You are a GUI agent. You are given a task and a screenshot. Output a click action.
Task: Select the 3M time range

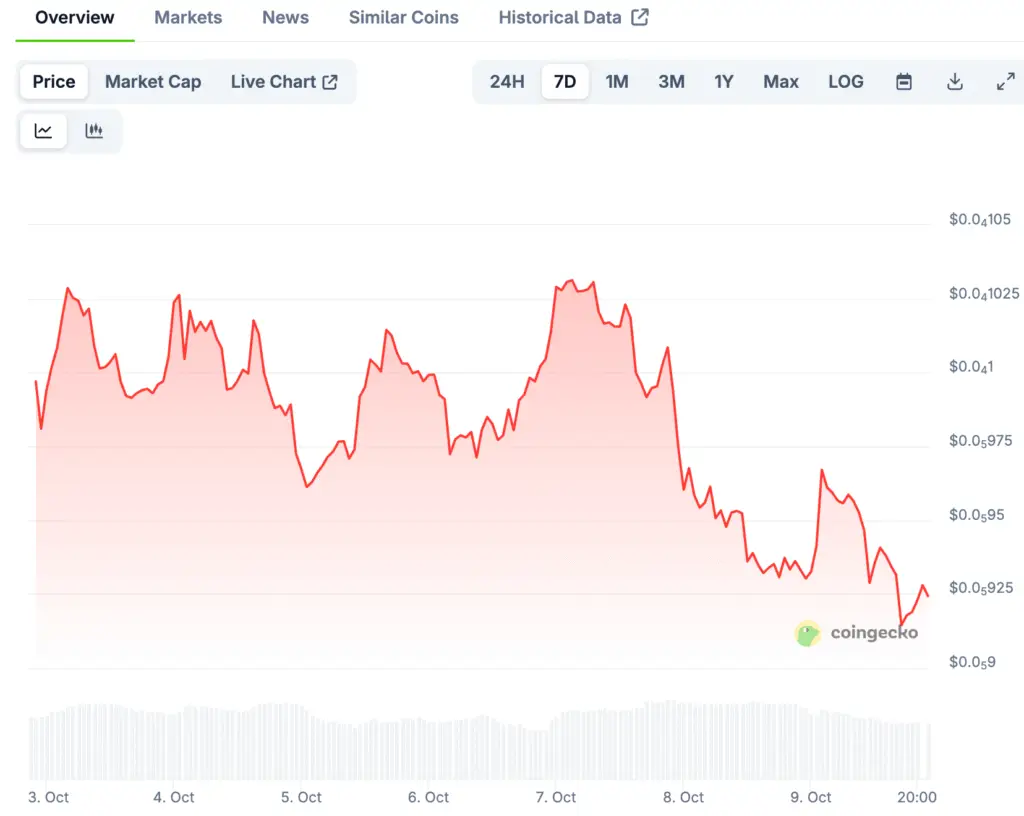[x=671, y=82]
